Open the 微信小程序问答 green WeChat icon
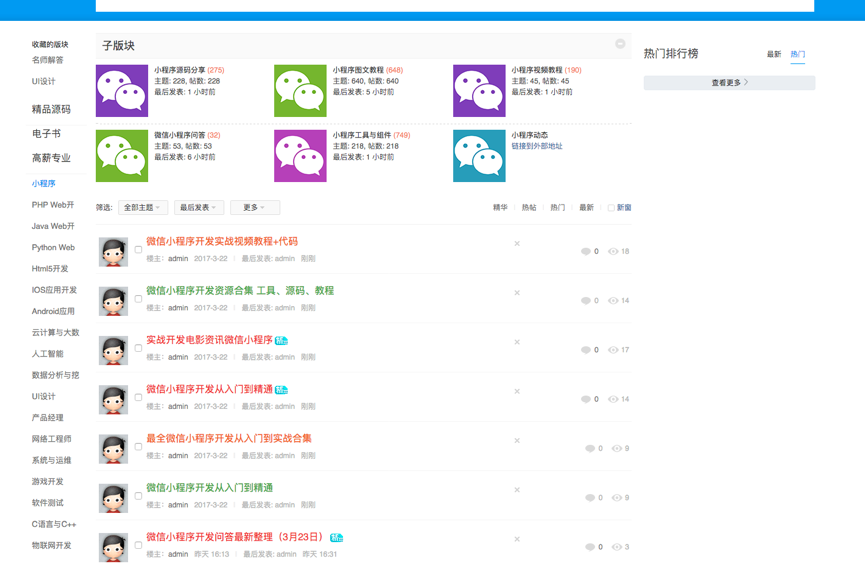865x563 pixels. (122, 156)
